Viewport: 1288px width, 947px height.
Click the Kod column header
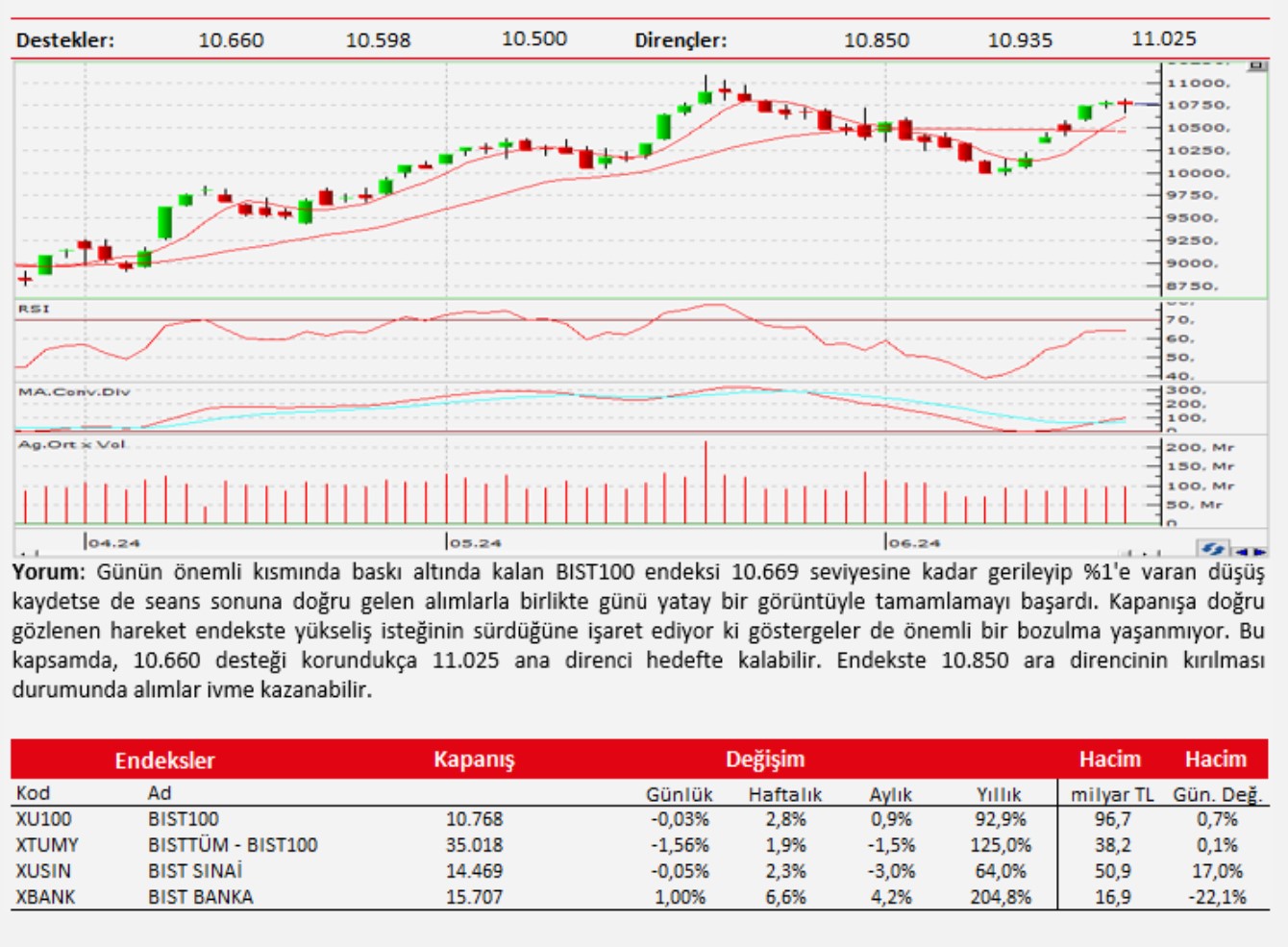click(x=33, y=793)
